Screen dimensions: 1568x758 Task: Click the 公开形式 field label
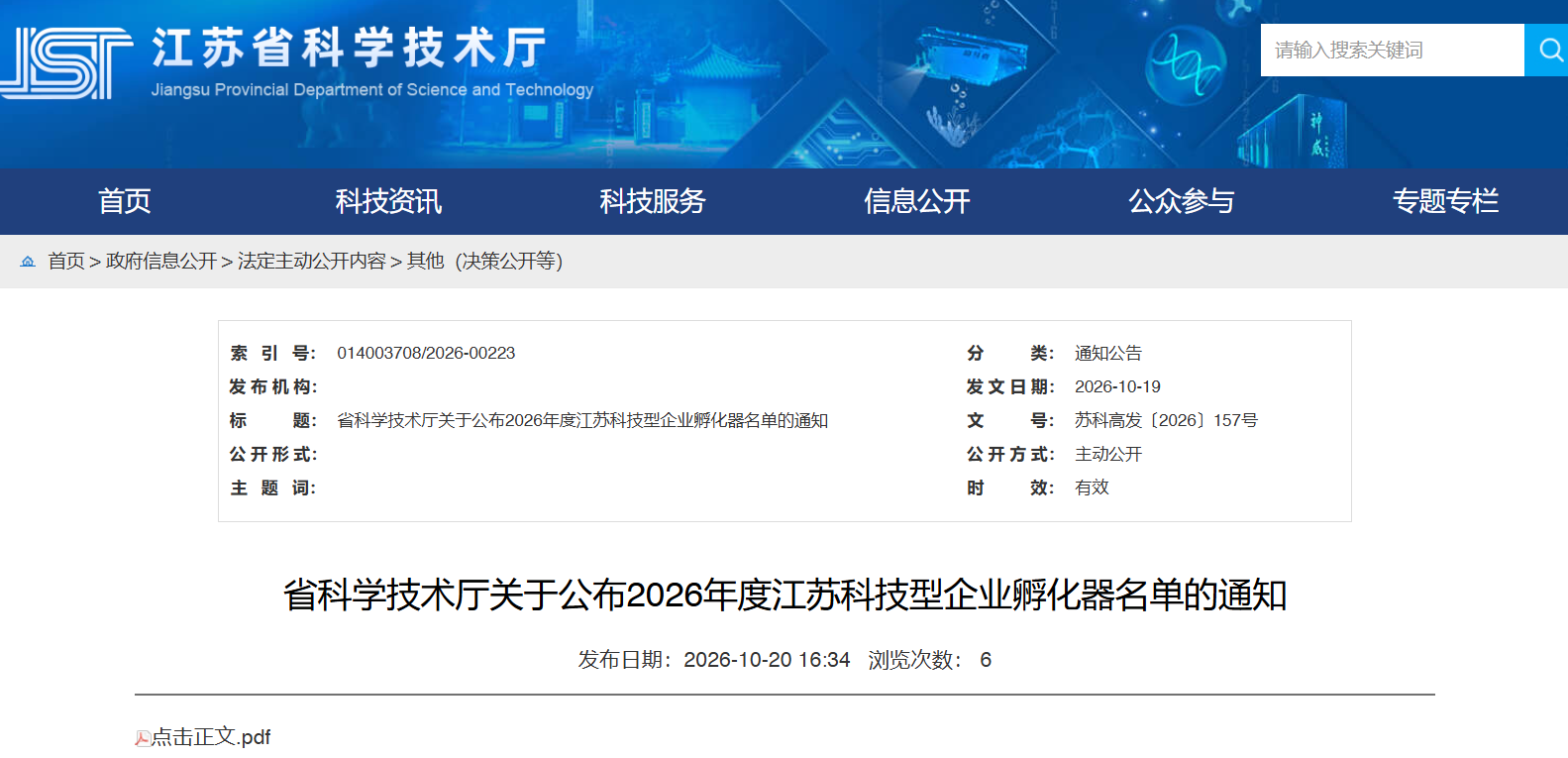click(273, 454)
